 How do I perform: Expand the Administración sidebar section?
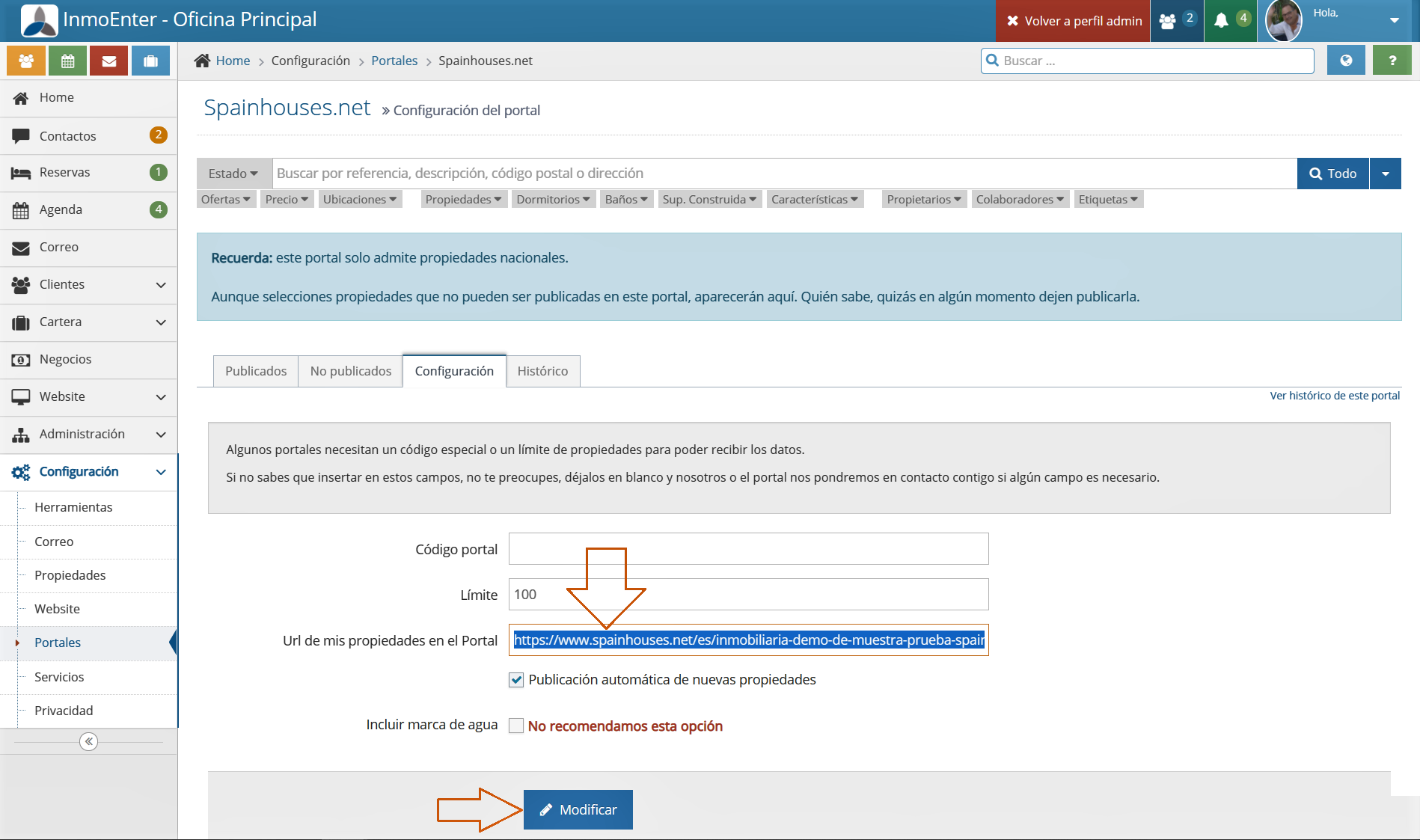(89, 435)
